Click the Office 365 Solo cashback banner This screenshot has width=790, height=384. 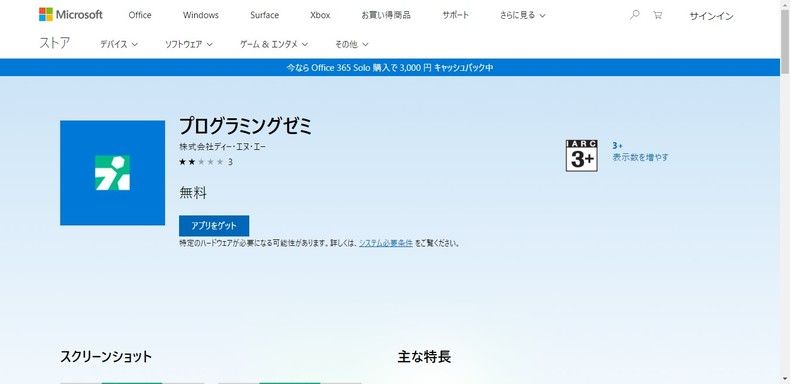click(390, 68)
